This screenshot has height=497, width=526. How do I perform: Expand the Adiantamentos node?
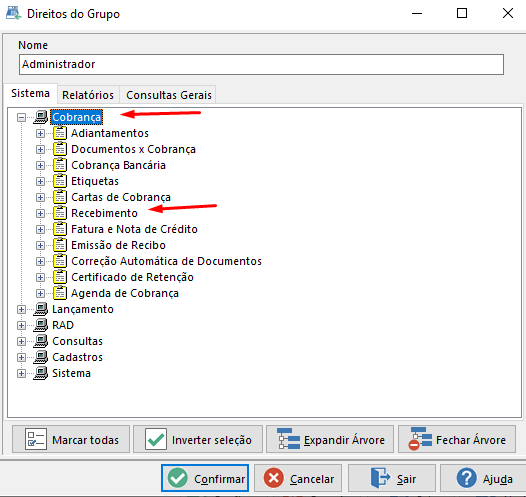coord(40,133)
